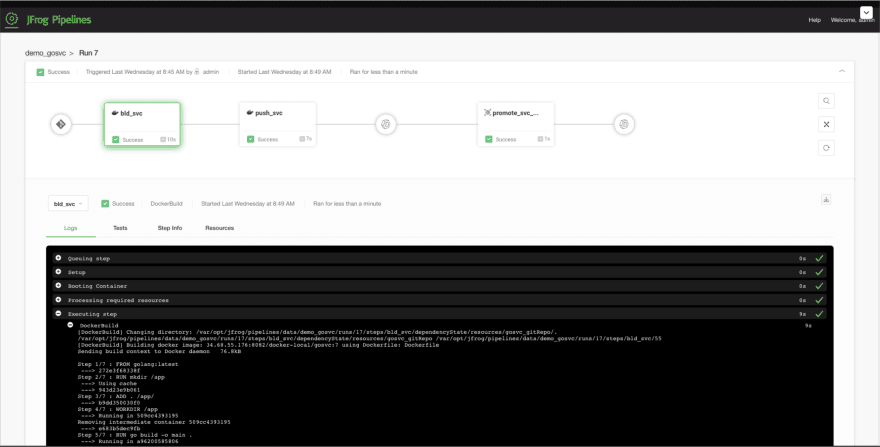This screenshot has width=880, height=447.
Task: Expand the Queuing step log section
Action: (x=58, y=258)
